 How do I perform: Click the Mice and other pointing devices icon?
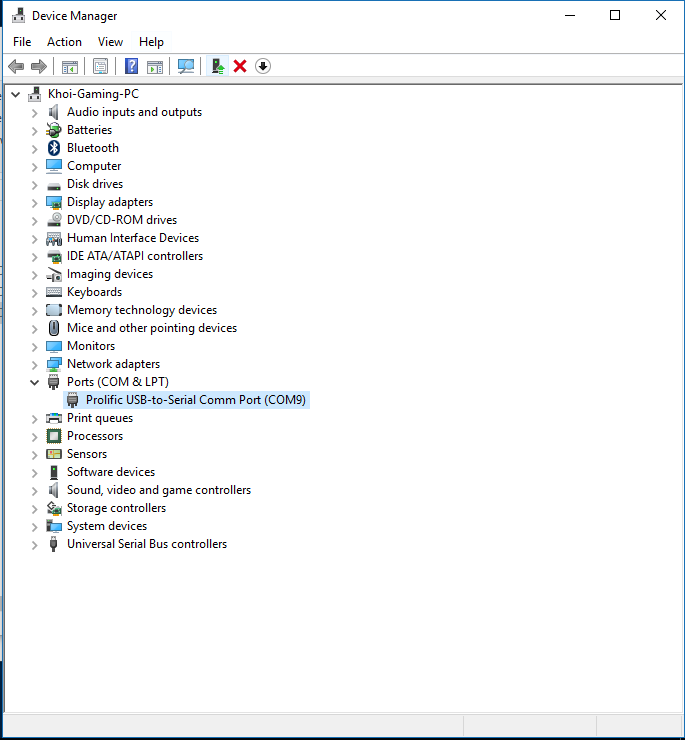pyautogui.click(x=54, y=328)
